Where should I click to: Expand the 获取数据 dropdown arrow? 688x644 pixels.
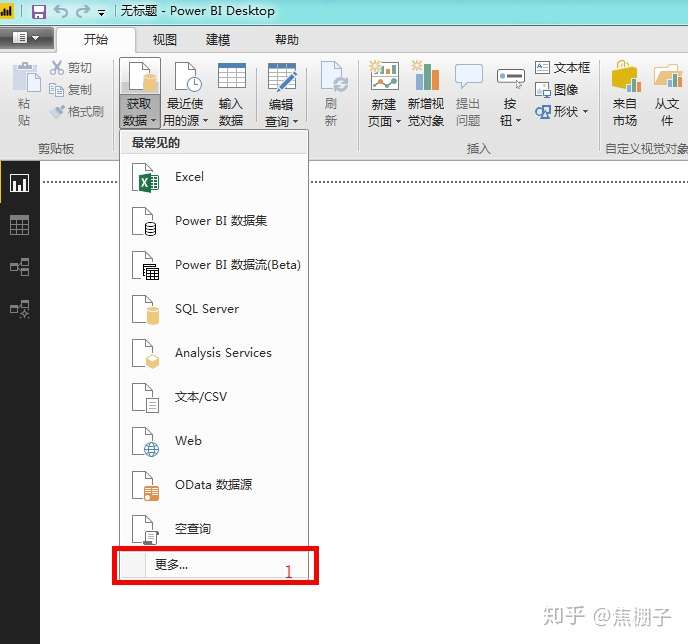(153, 120)
